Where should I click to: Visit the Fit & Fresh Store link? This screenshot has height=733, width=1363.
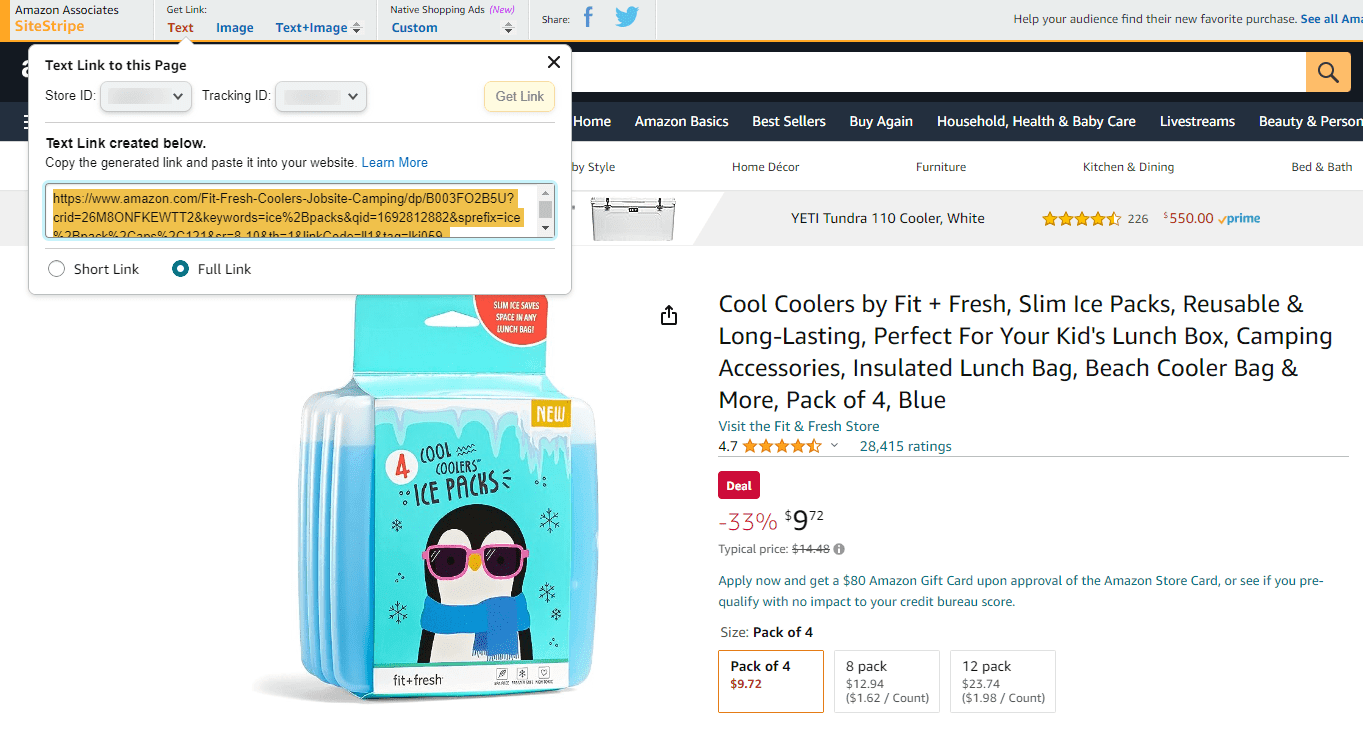(798, 426)
